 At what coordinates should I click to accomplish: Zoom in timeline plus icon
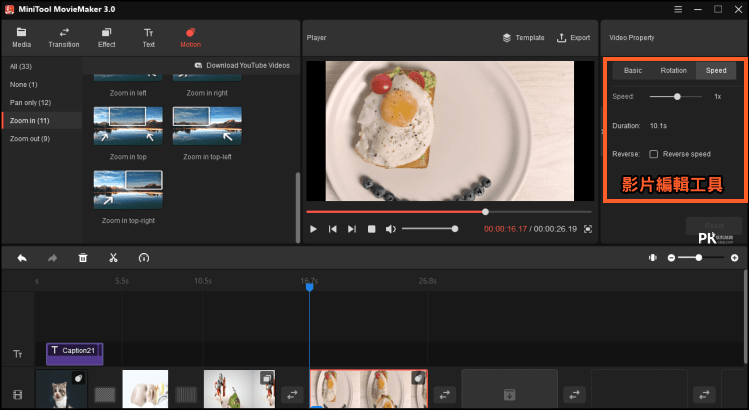pyautogui.click(x=734, y=258)
